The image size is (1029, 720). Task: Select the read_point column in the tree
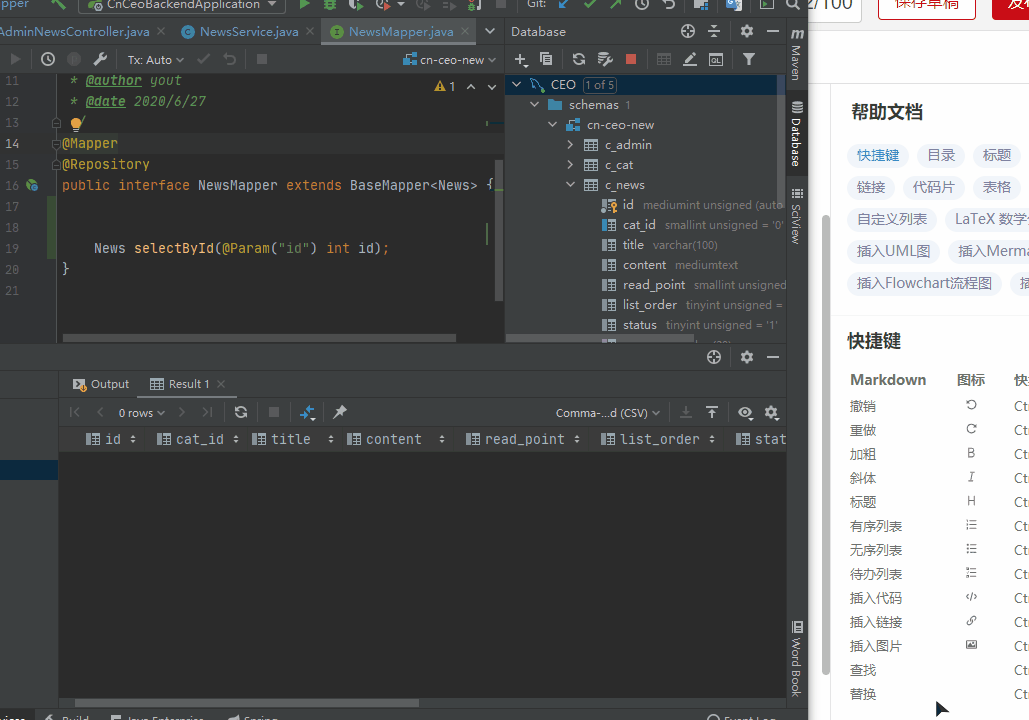(654, 285)
